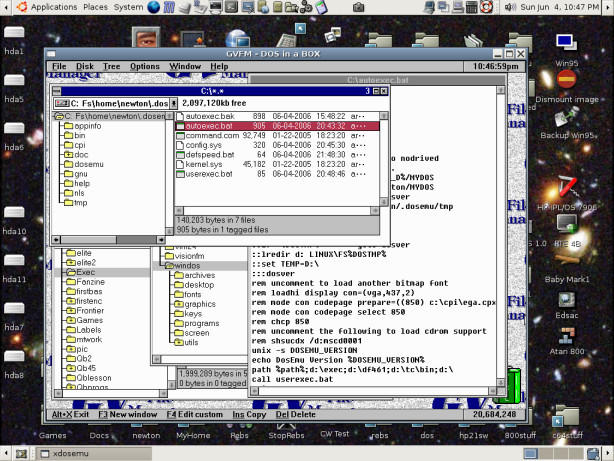Select the cpi folder in tree

(75, 145)
